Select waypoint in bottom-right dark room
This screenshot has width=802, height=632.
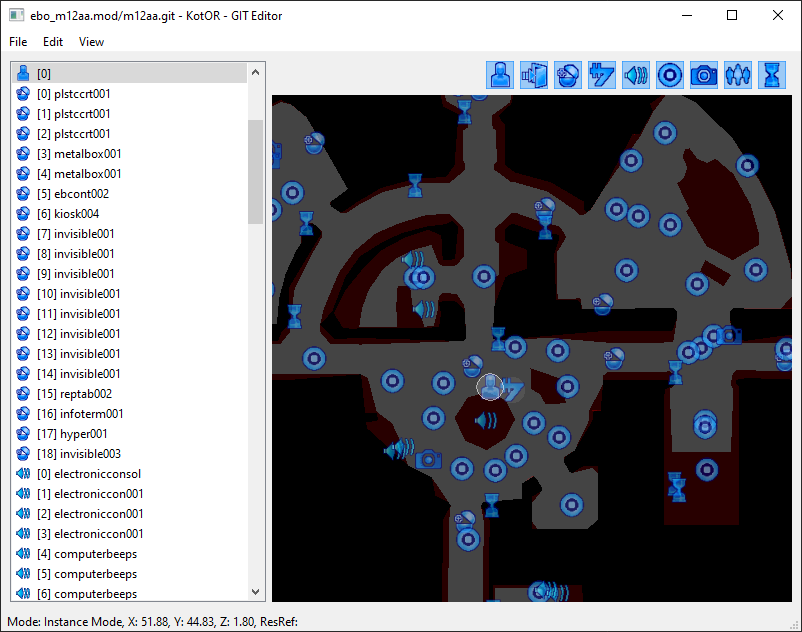coord(707,469)
